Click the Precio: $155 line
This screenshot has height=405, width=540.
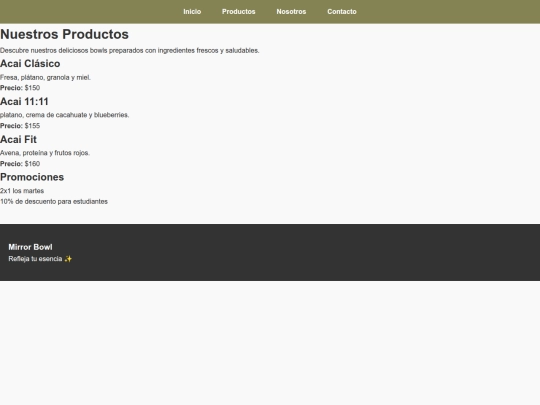point(20,126)
